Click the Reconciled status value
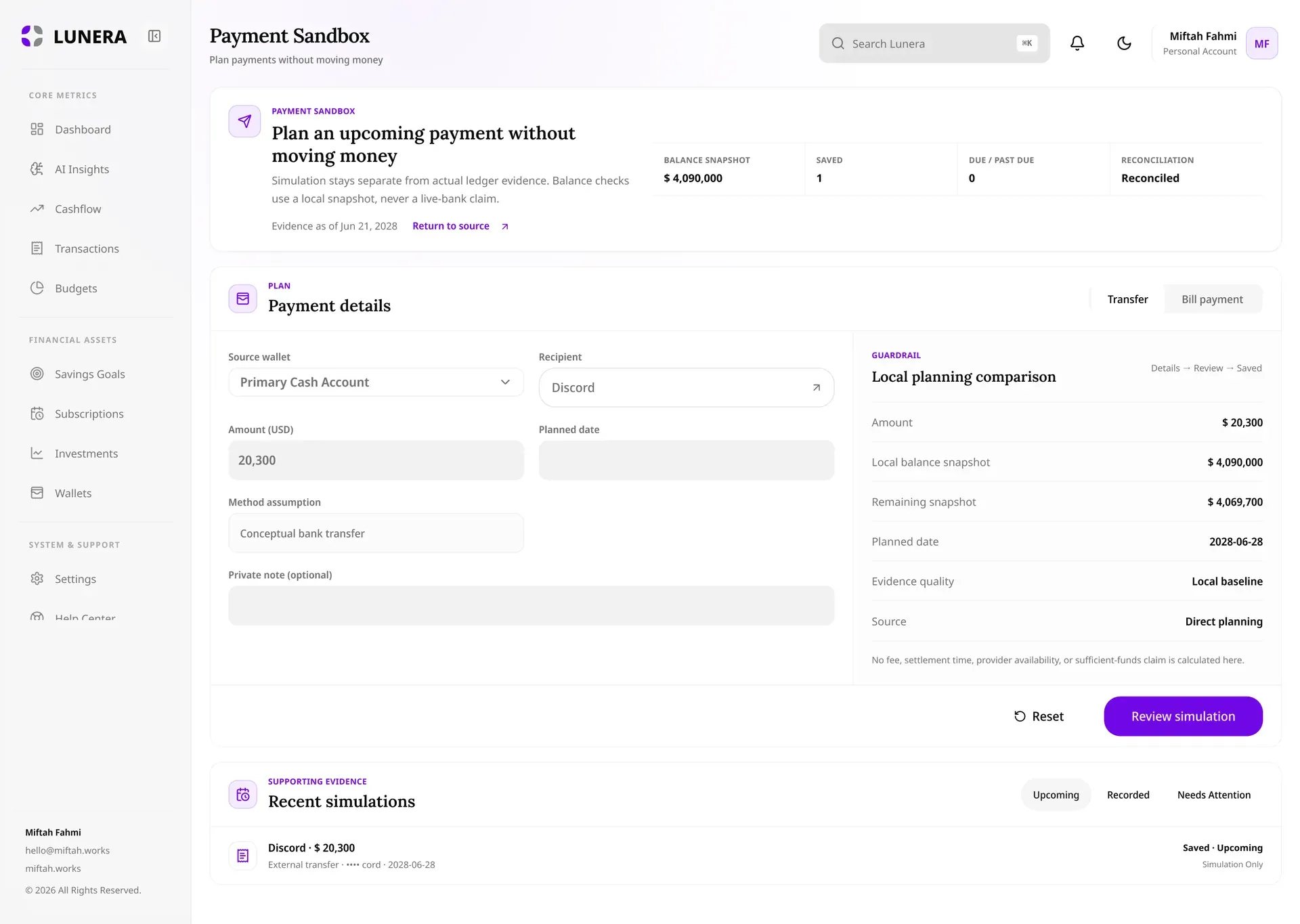 [1150, 178]
